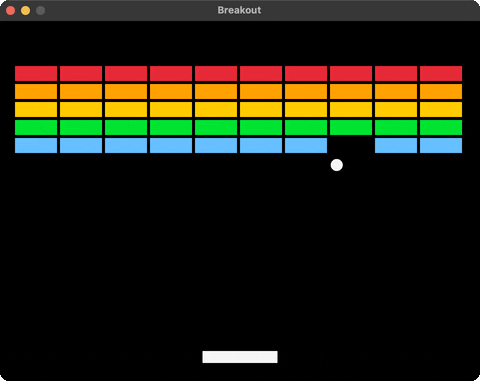Click the greyed-out zoom window button

pyautogui.click(x=40, y=11)
